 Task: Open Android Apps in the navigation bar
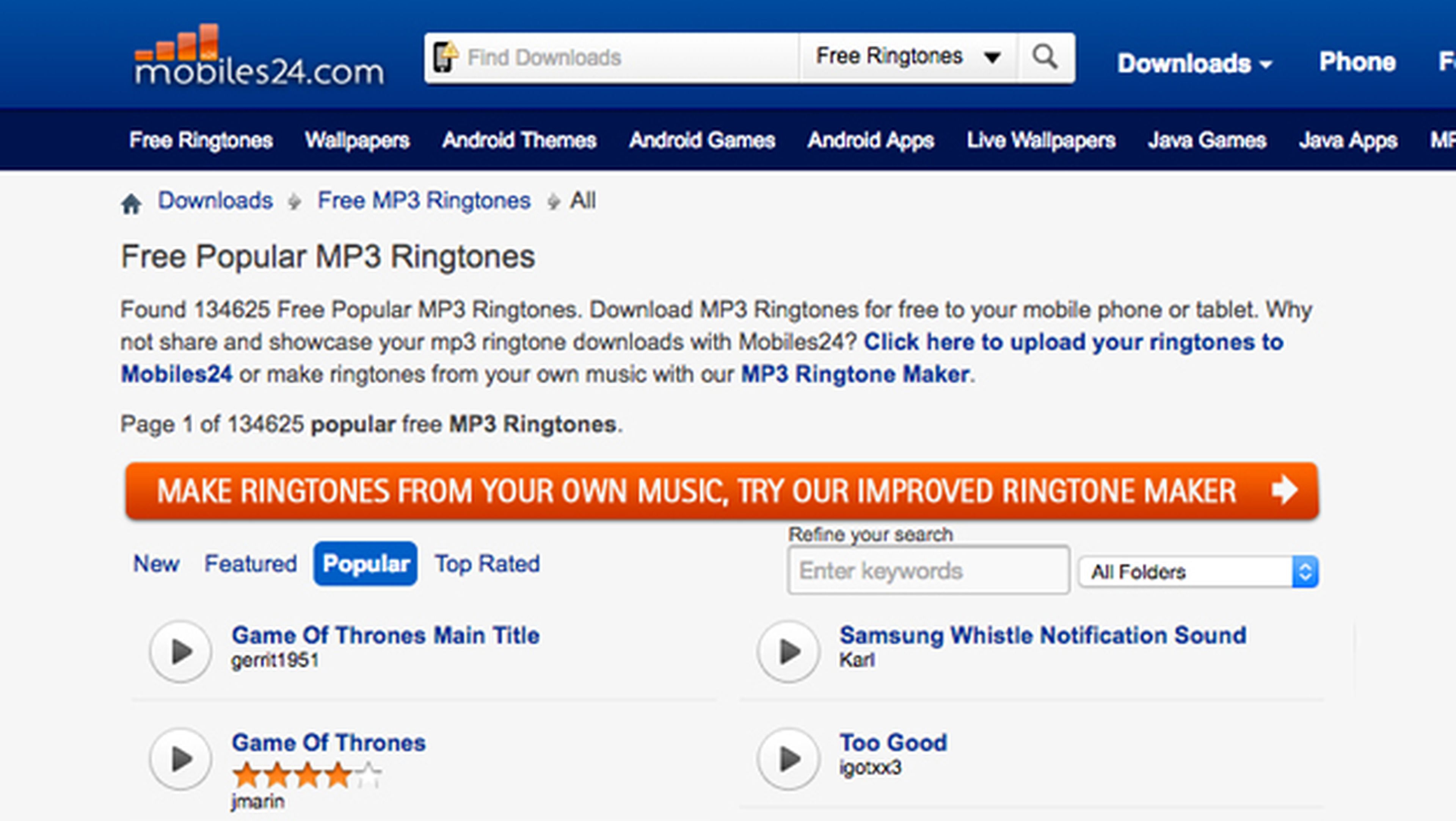coord(871,140)
